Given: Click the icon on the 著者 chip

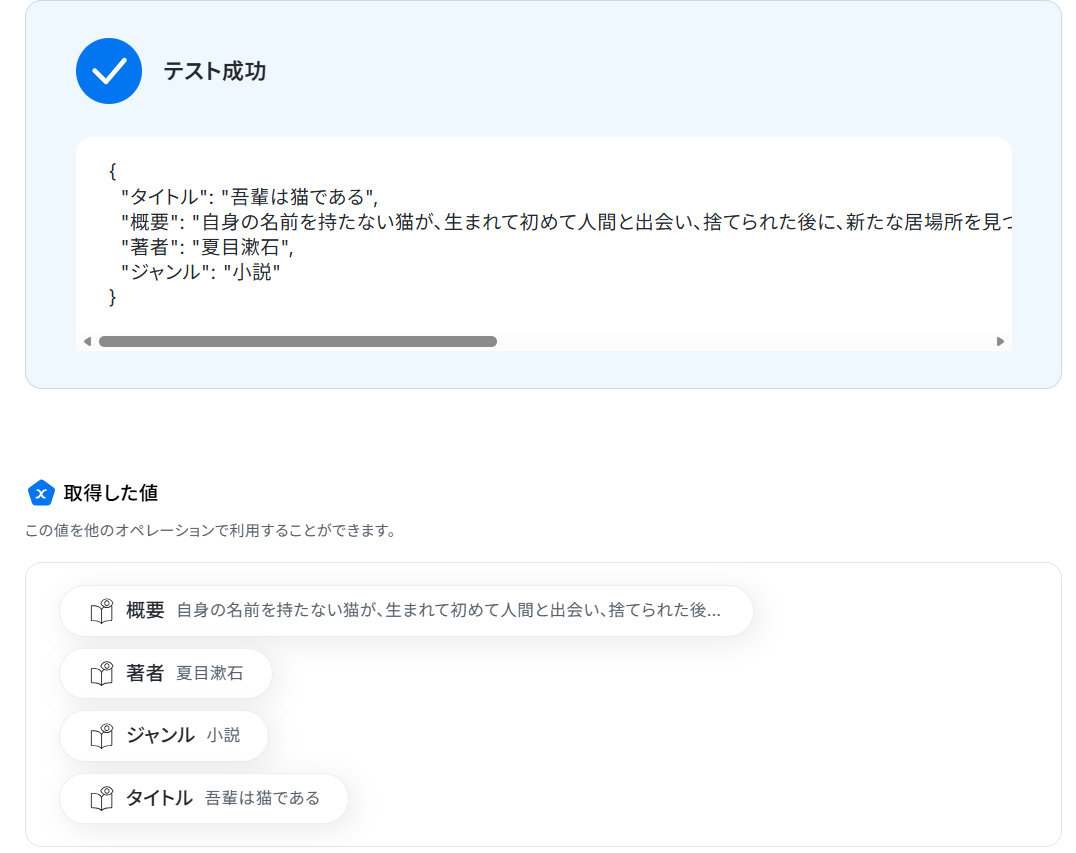Looking at the screenshot, I should pos(102,673).
